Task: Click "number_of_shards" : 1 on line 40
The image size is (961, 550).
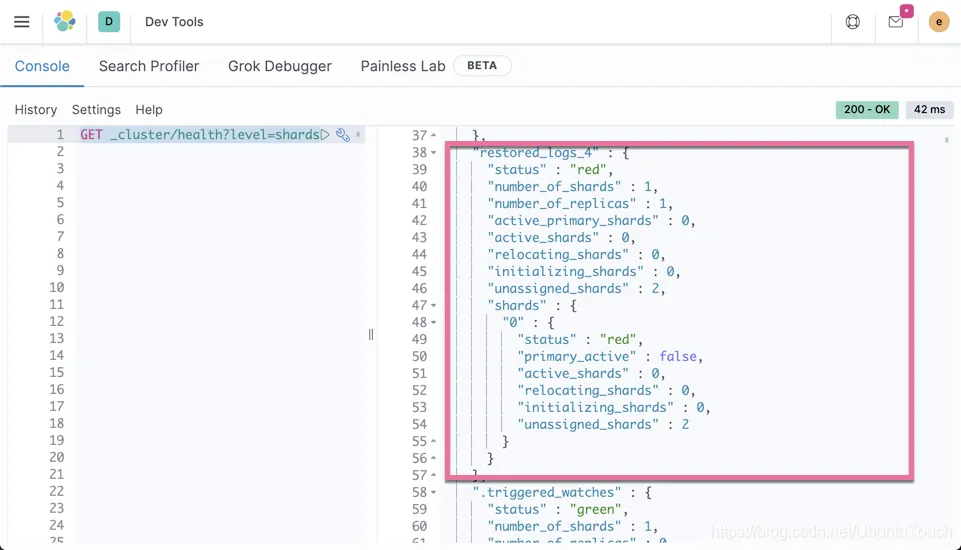Action: click(572, 187)
